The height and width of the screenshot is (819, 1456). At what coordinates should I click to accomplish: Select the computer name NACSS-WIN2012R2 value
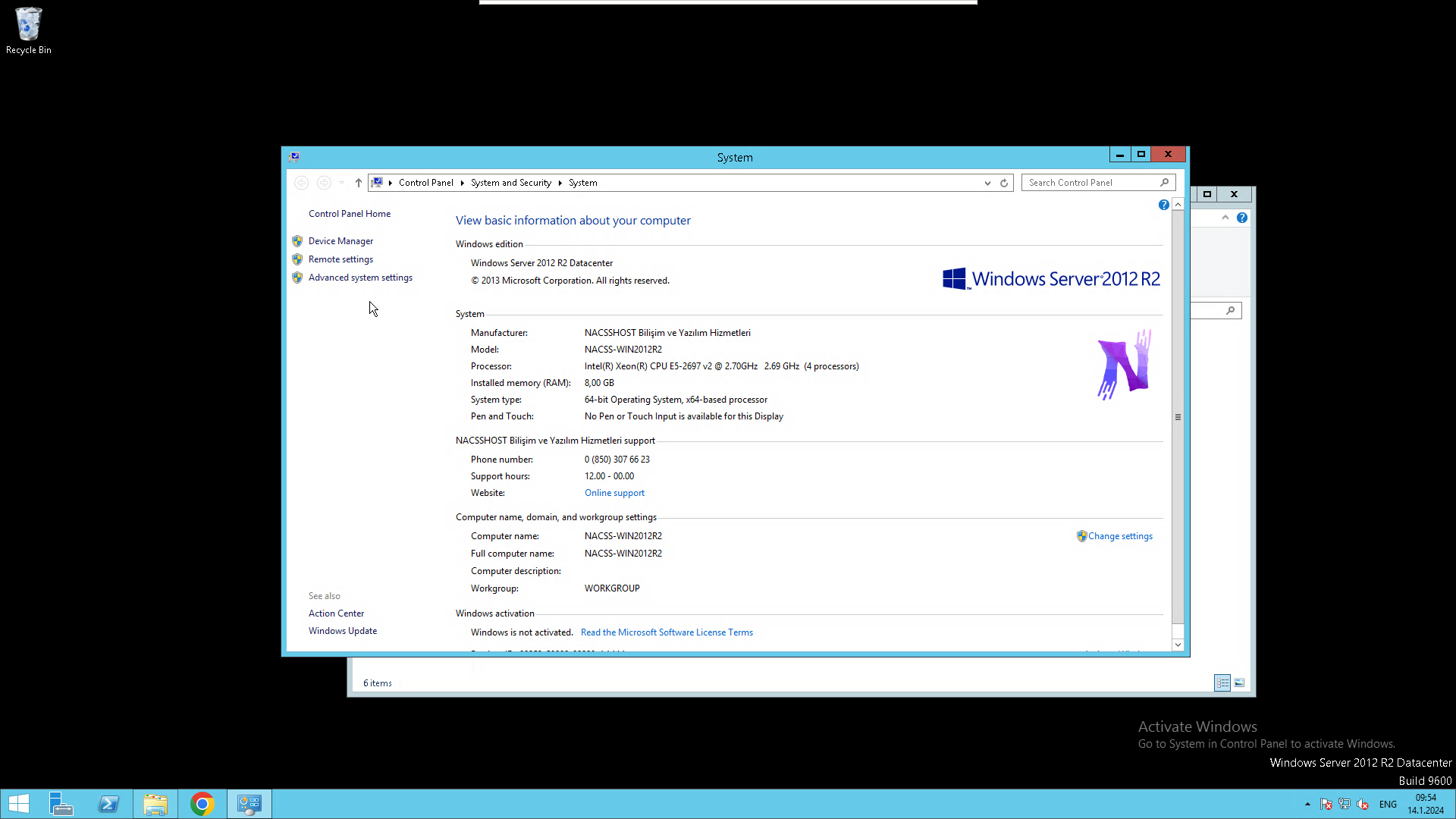pos(623,536)
